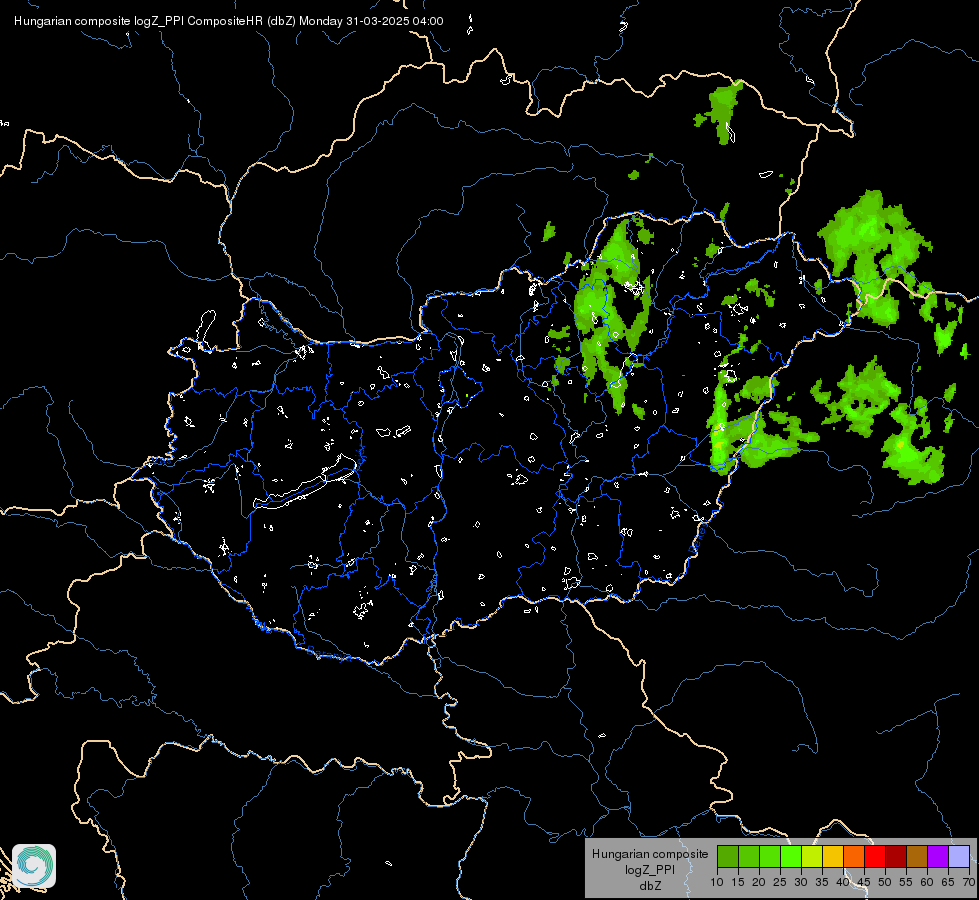Click the Lake Balaton outline on the map
The height and width of the screenshot is (900, 979).
point(305,483)
